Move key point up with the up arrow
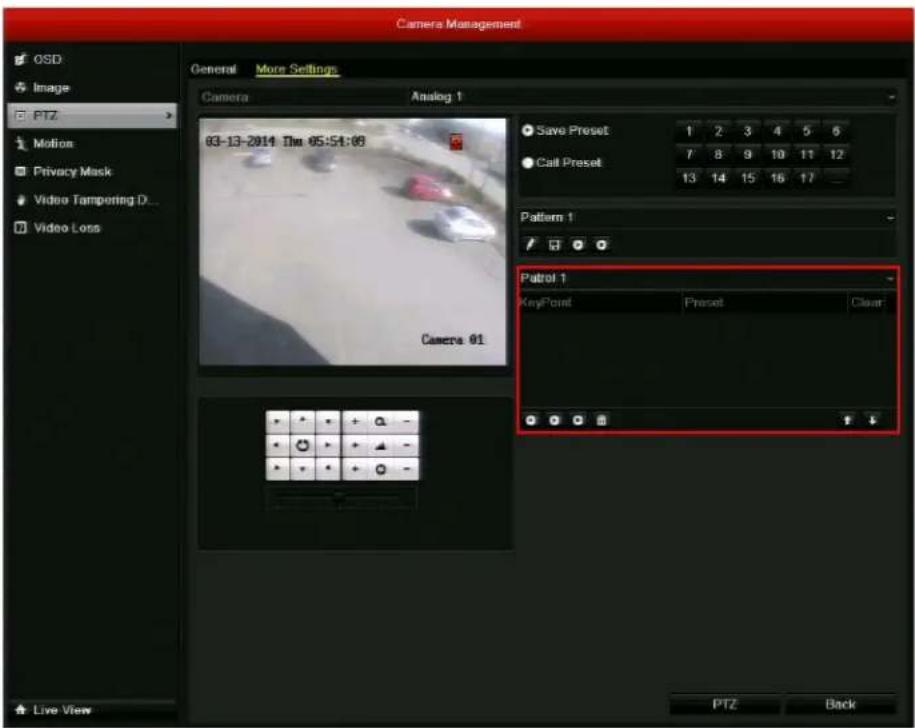 pos(848,420)
